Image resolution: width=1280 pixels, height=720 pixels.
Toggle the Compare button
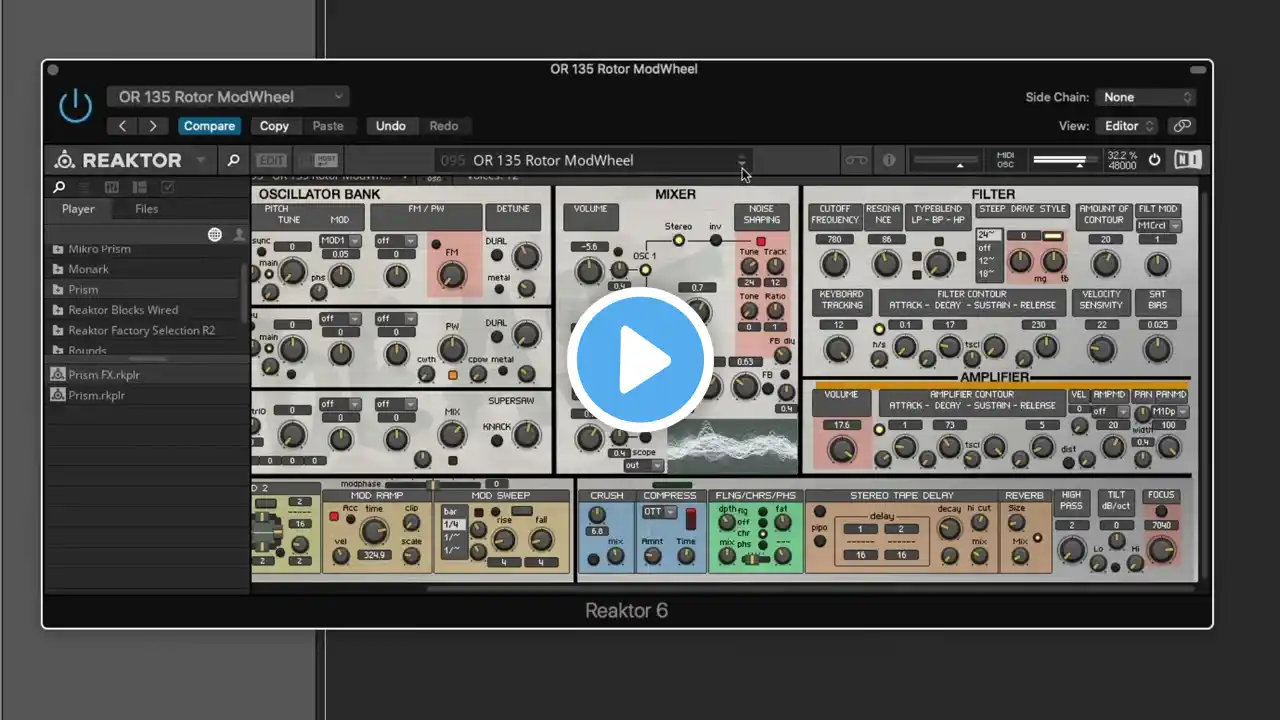(x=209, y=126)
